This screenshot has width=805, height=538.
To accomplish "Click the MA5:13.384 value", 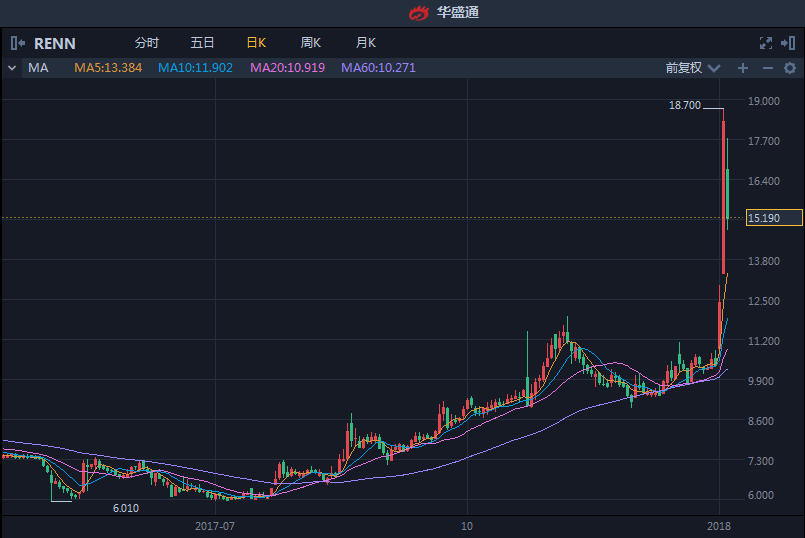I will tap(108, 68).
